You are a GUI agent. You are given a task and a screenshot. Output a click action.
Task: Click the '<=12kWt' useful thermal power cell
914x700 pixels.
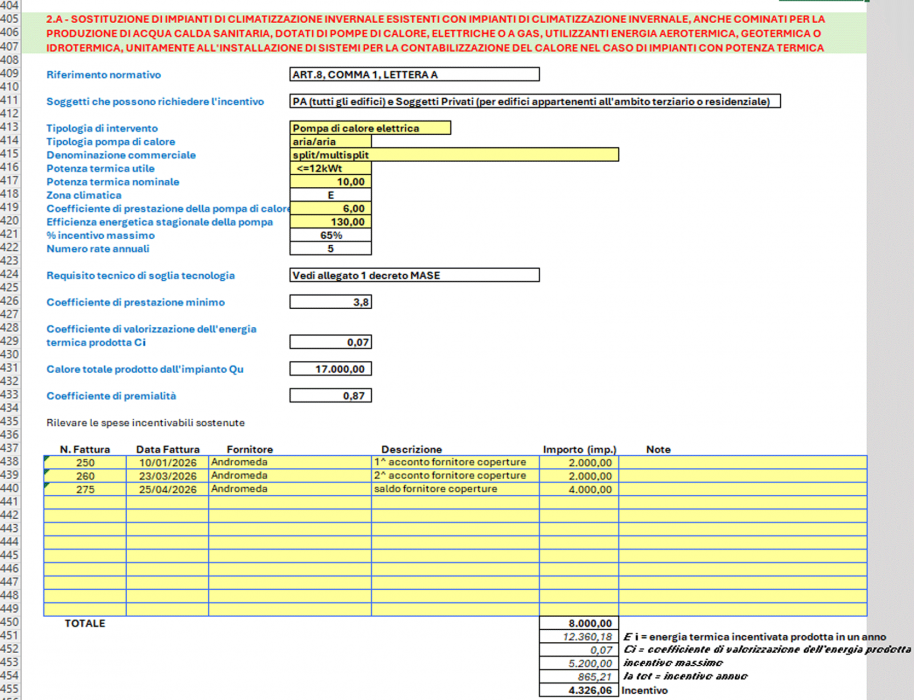tap(330, 169)
